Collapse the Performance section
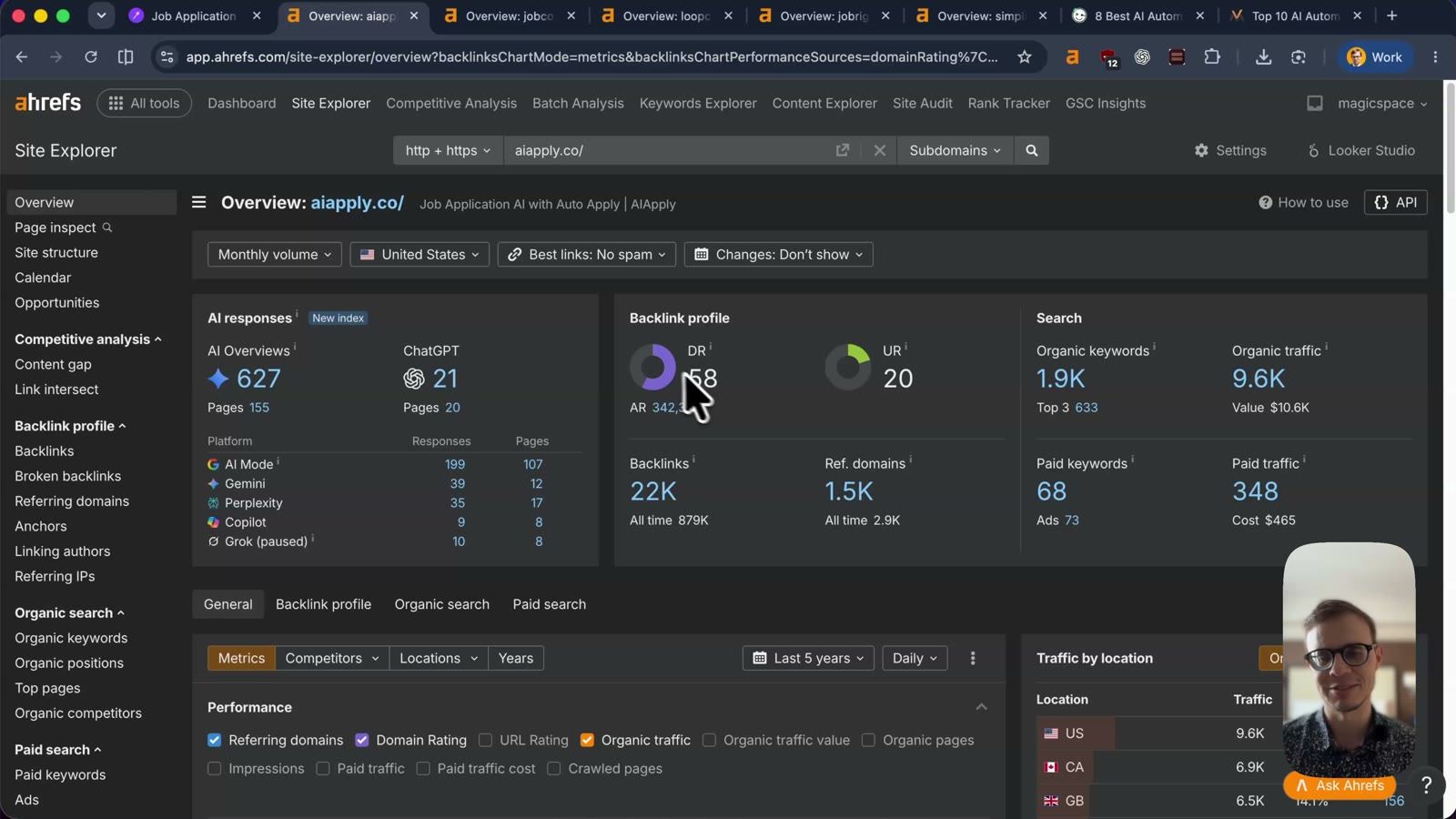This screenshot has width=1456, height=819. pyautogui.click(x=981, y=707)
